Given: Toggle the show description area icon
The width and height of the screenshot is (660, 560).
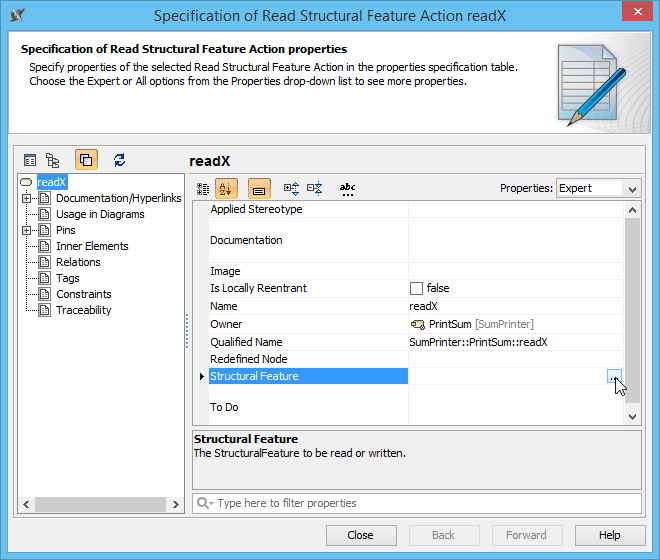Looking at the screenshot, I should 259,189.
